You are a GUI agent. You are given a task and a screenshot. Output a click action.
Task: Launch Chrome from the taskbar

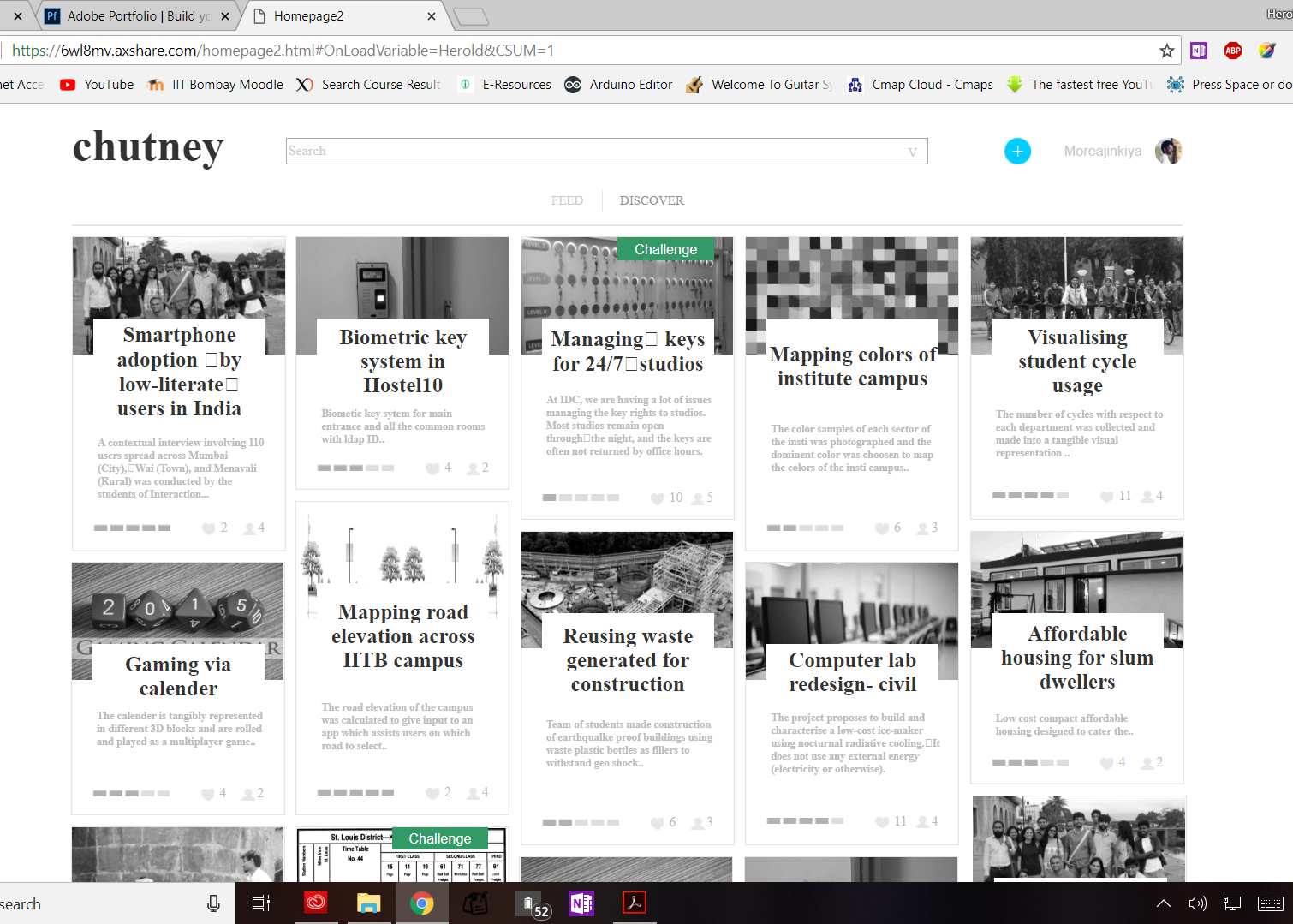point(421,903)
